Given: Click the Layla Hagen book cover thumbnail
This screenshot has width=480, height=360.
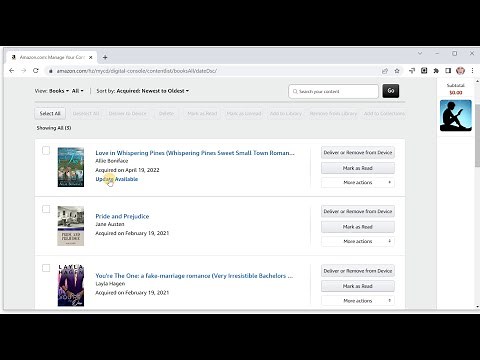Looking at the screenshot, I should point(71,286).
